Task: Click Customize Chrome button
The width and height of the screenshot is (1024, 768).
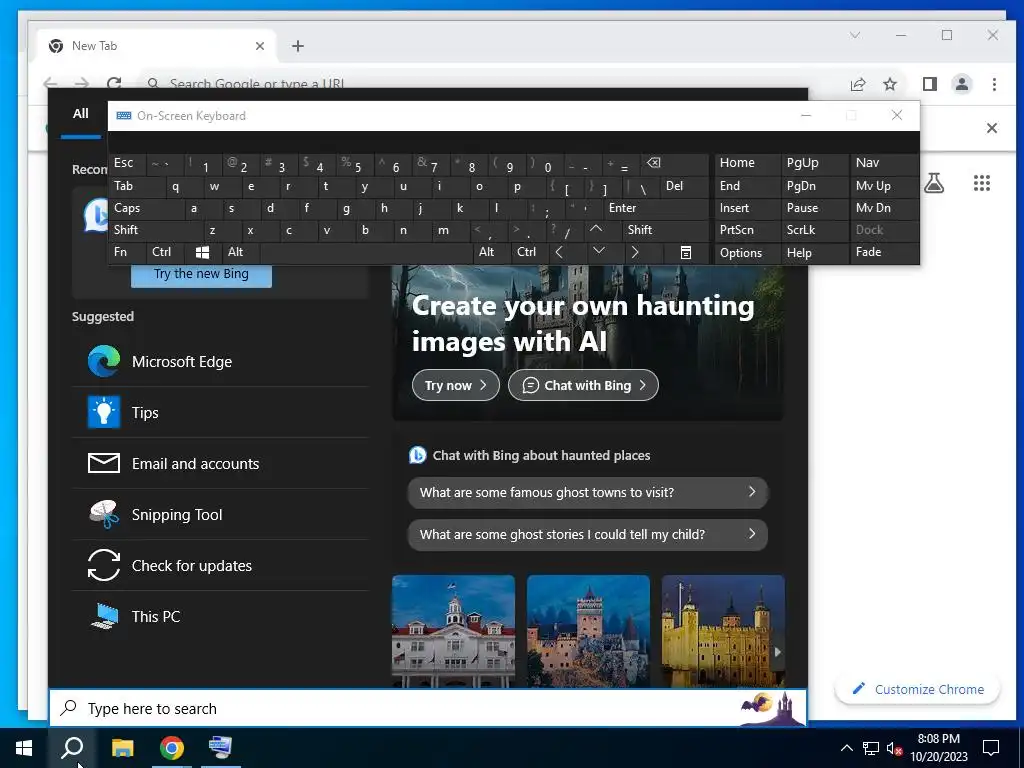Action: pyautogui.click(x=918, y=690)
